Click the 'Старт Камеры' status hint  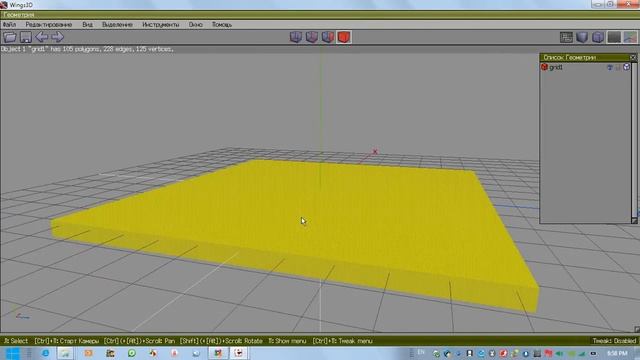pyautogui.click(x=67, y=341)
